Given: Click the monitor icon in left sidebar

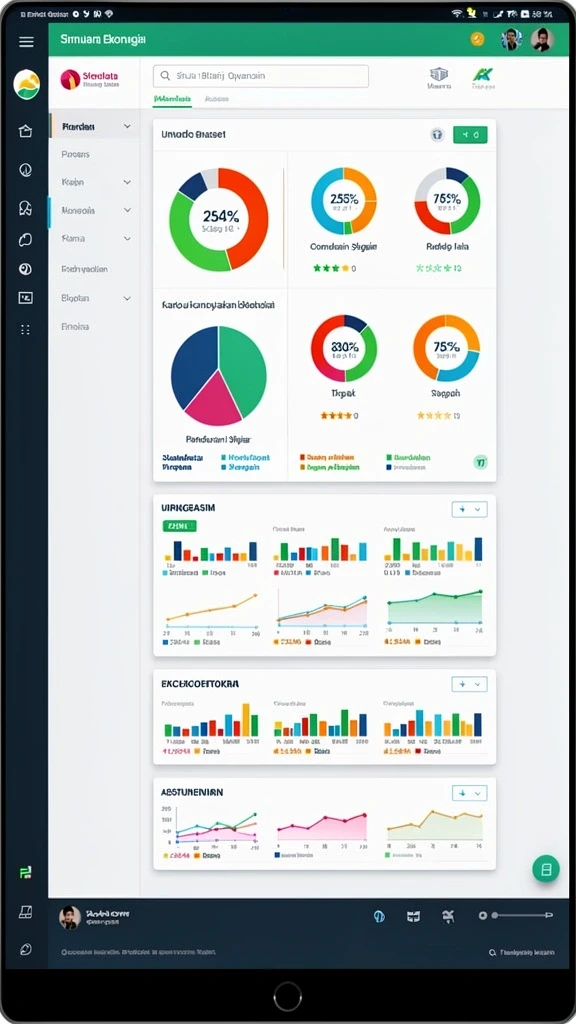Looking at the screenshot, I should coord(25,298).
